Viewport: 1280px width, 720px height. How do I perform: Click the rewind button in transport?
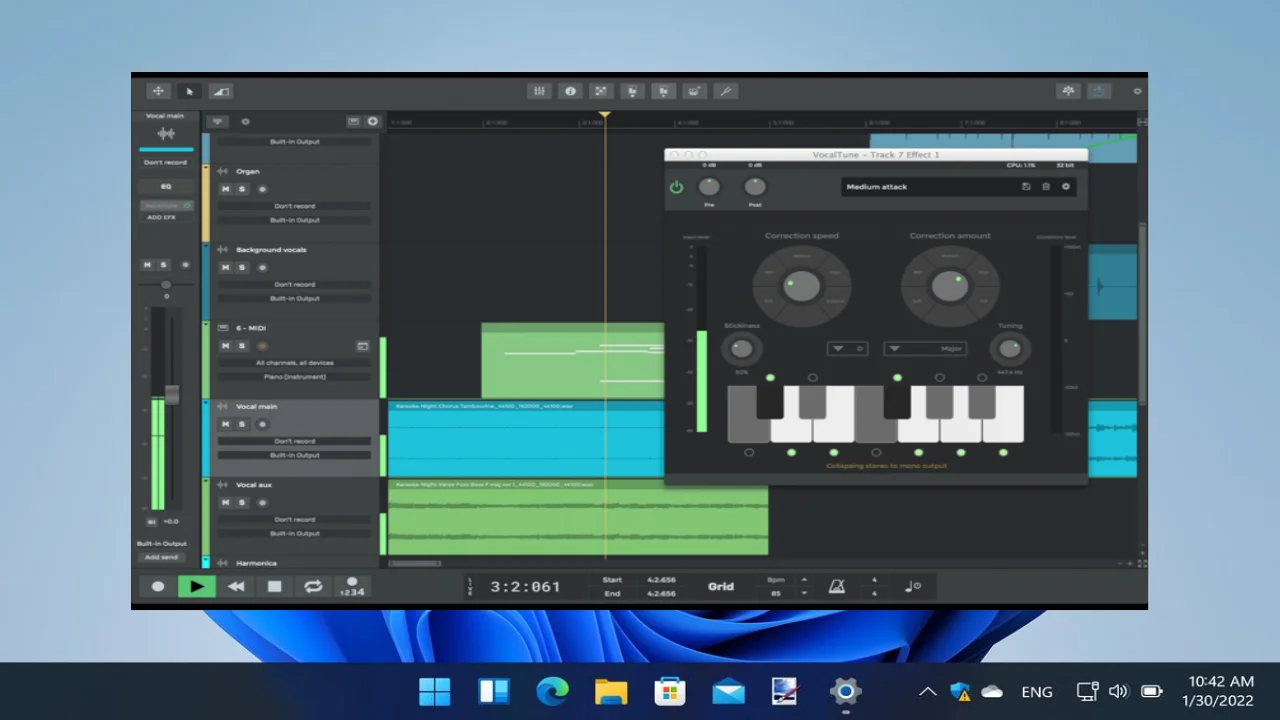coord(236,587)
